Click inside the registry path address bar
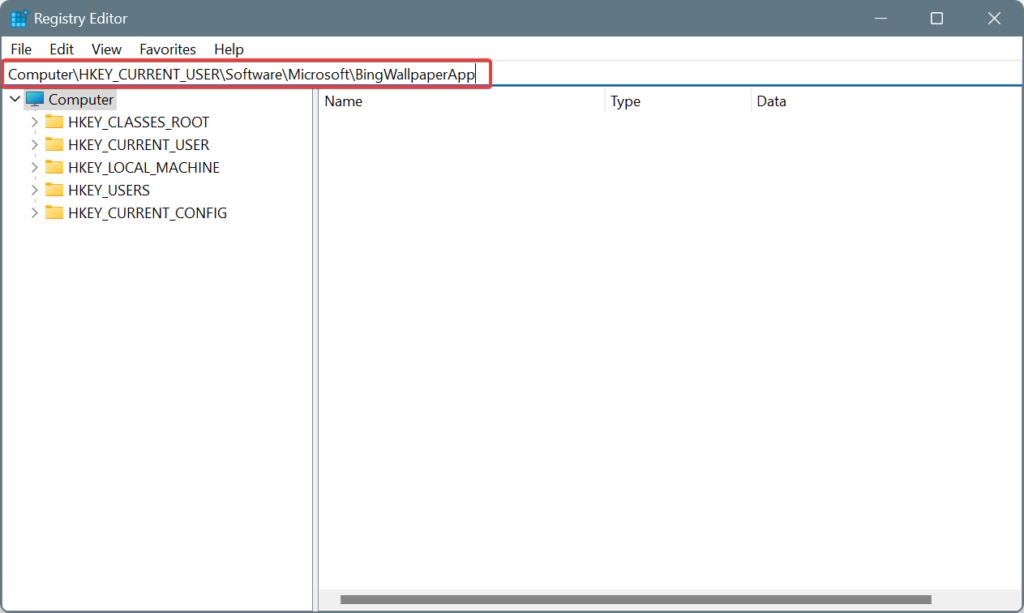This screenshot has height=613, width=1024. pyautogui.click(x=247, y=74)
